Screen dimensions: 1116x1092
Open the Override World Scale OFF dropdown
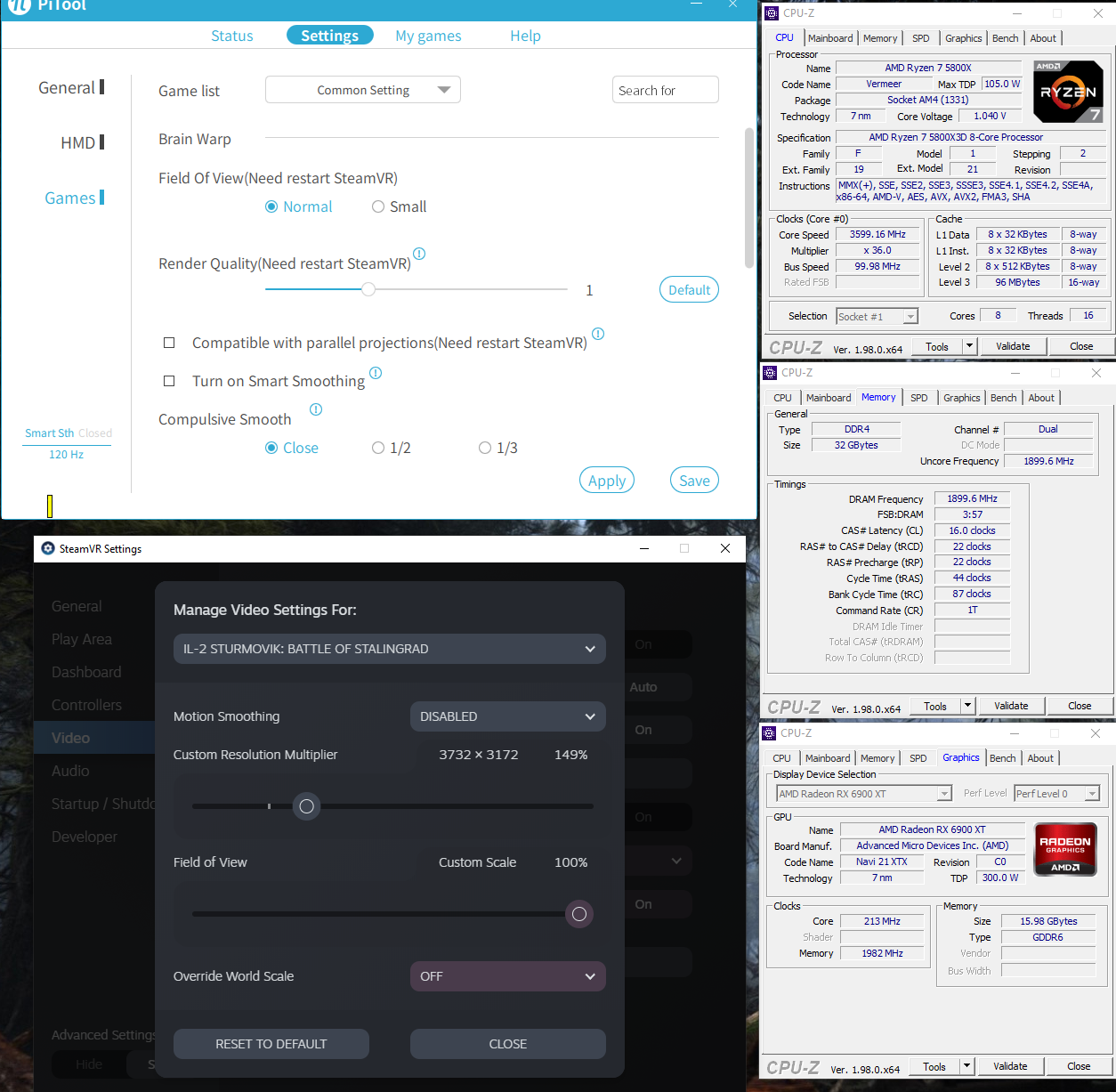tap(508, 976)
